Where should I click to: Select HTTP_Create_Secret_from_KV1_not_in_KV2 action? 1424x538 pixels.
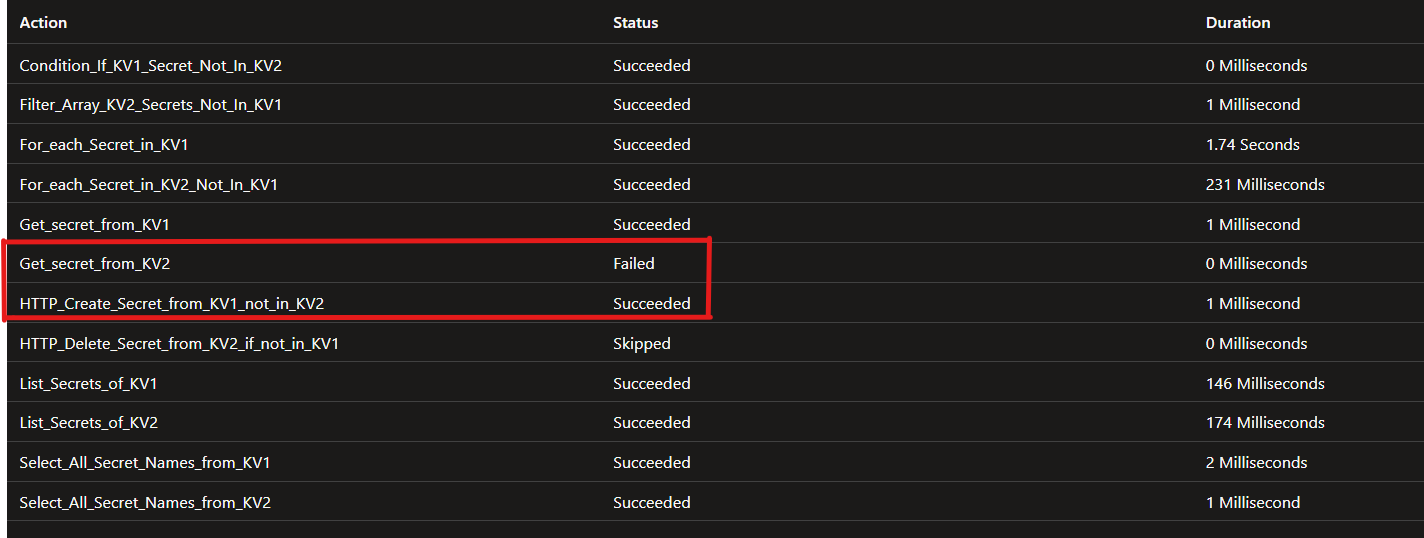171,304
